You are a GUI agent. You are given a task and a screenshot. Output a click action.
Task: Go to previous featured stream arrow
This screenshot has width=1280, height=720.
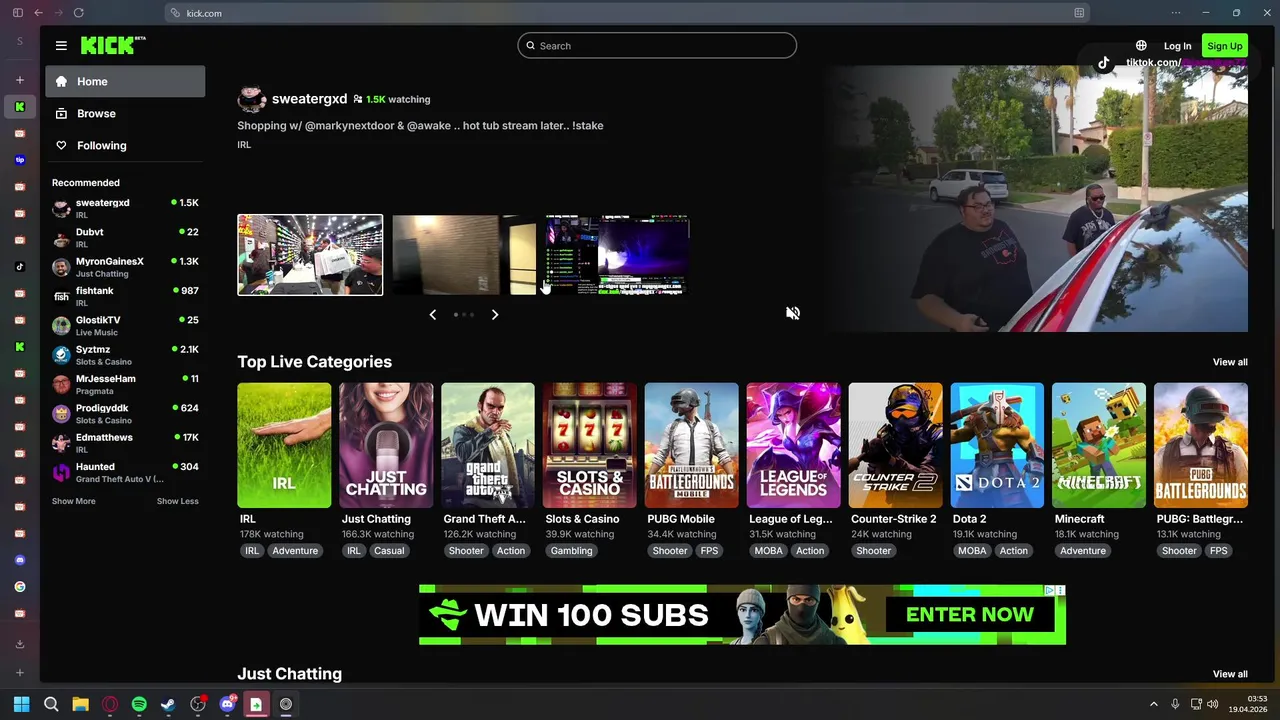[432, 314]
